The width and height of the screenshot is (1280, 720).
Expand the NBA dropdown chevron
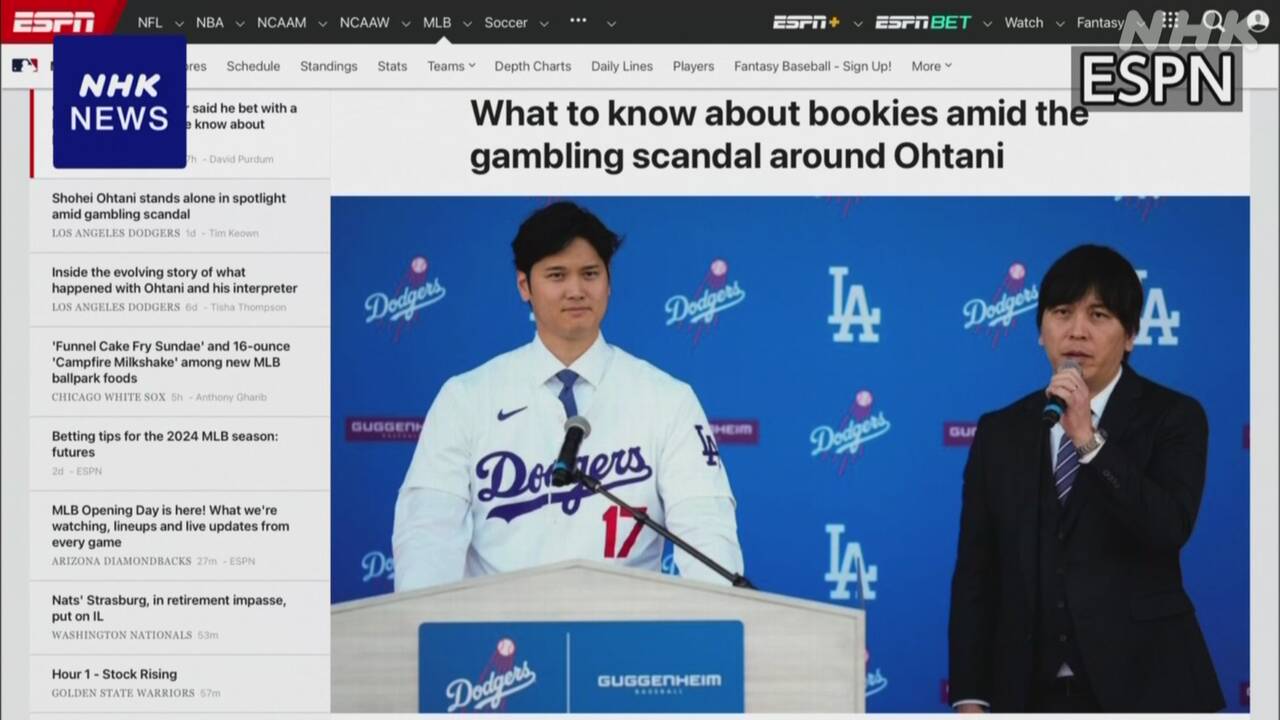click(240, 23)
